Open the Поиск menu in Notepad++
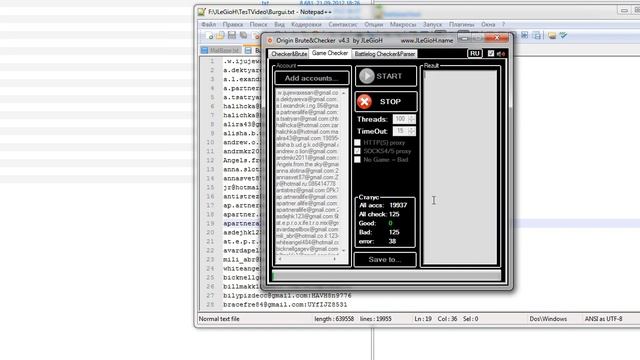Image resolution: width=640 pixels, height=360 pixels. [258, 24]
